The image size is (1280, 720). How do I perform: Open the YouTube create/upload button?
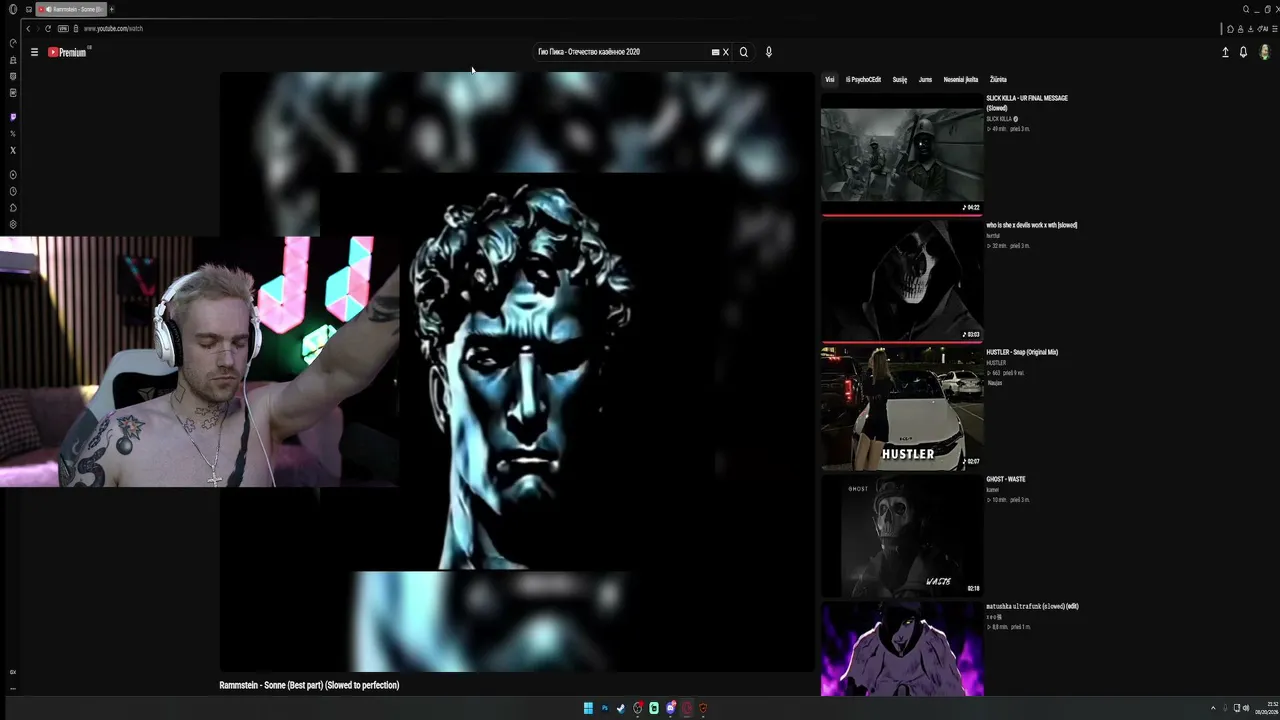tap(1225, 52)
